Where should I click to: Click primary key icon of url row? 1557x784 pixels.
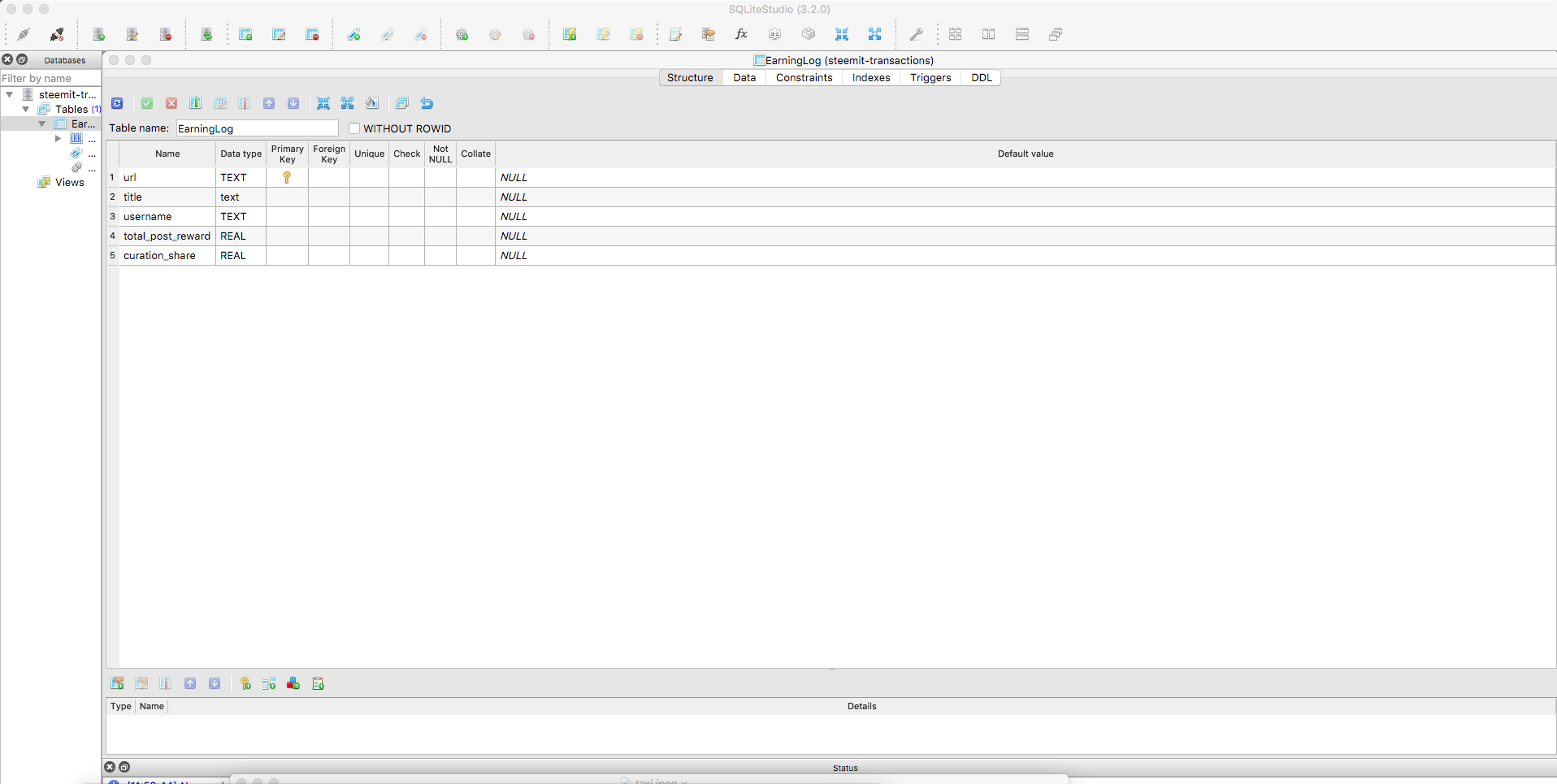coord(287,177)
